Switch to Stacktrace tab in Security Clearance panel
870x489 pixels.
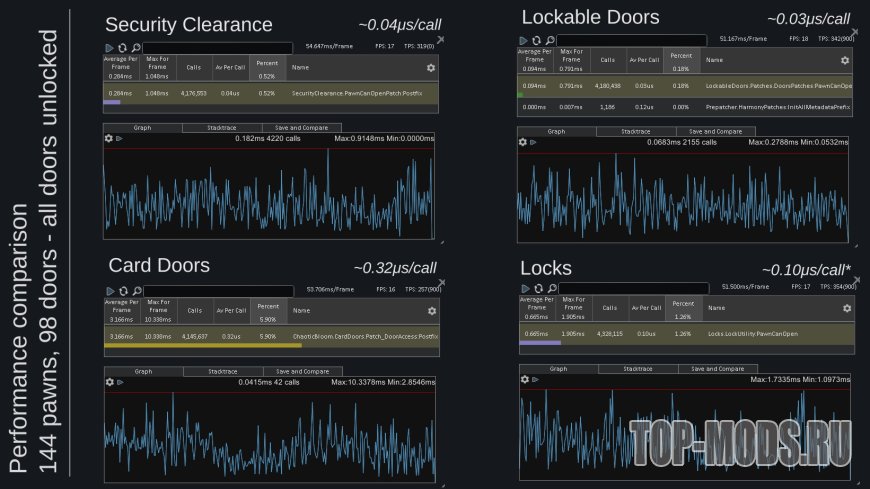pos(222,128)
